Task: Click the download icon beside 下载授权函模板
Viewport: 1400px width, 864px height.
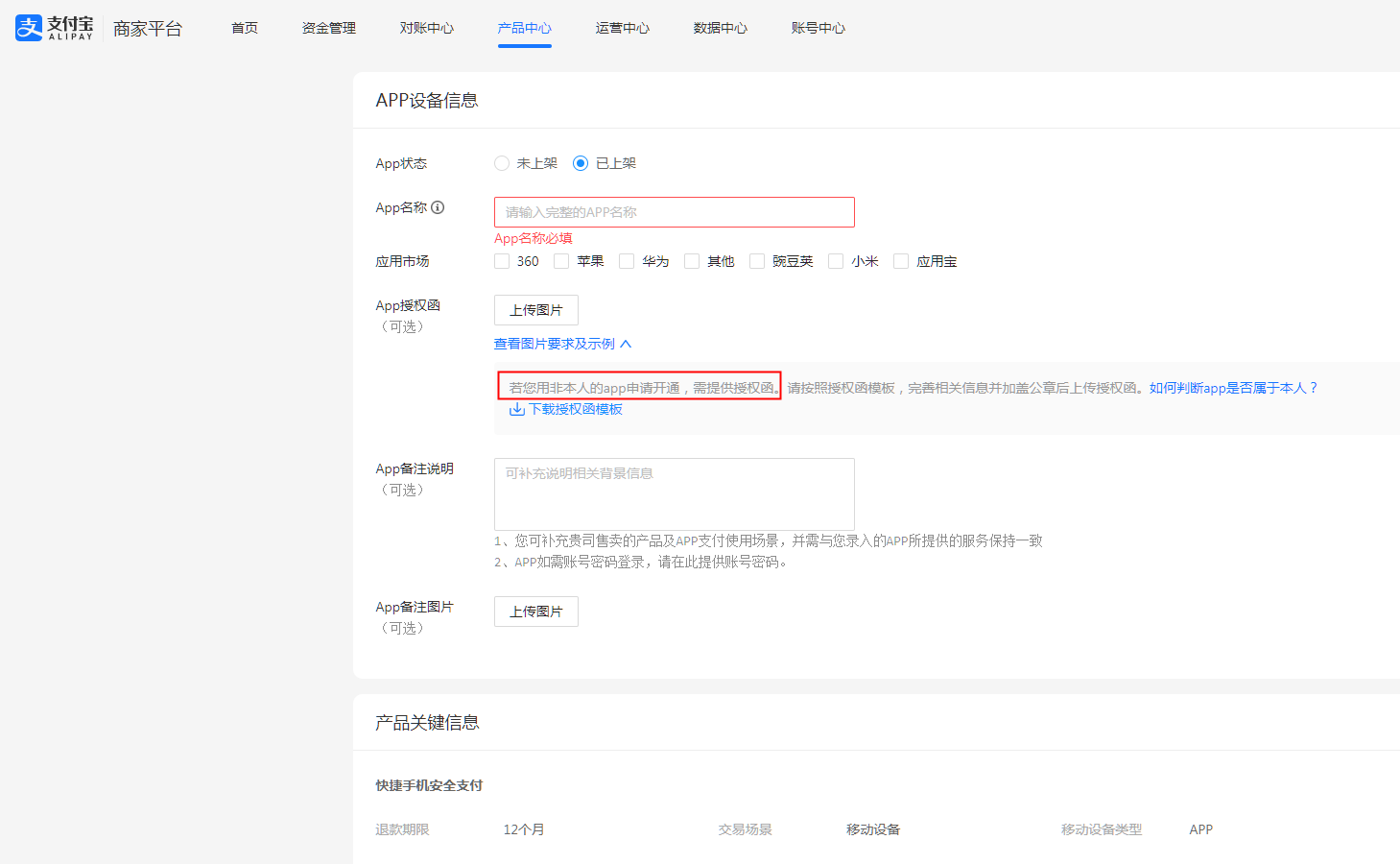Action: click(x=516, y=409)
